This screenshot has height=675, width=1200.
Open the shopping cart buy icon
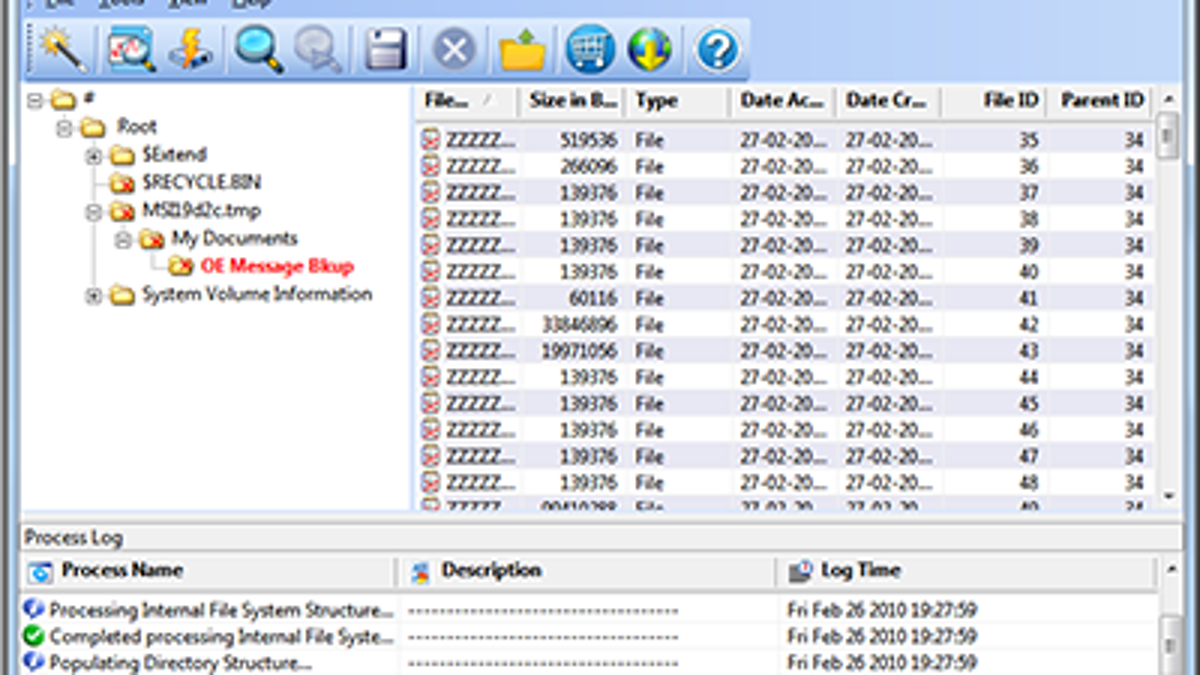coord(590,49)
